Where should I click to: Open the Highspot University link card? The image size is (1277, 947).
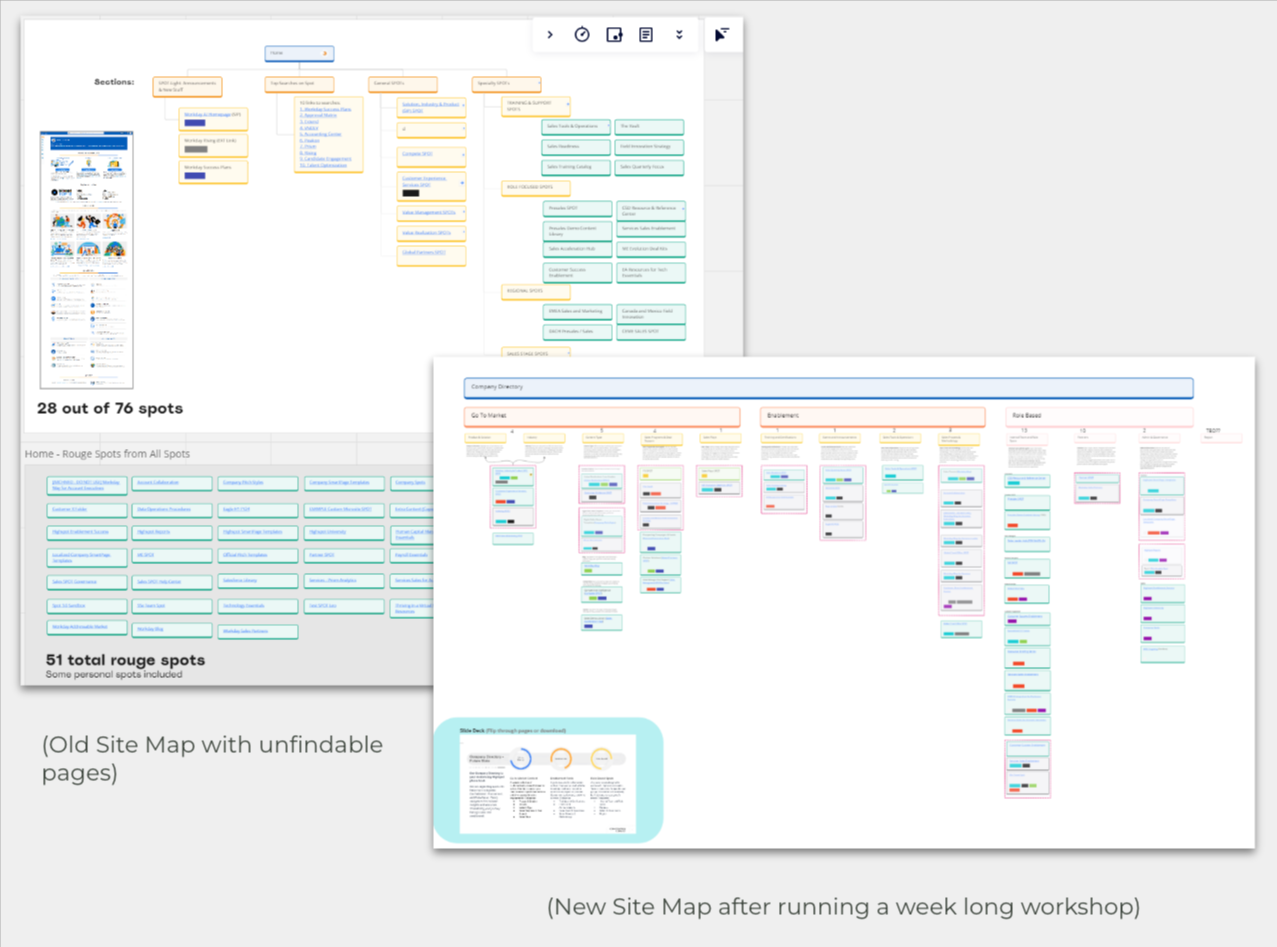tap(343, 533)
